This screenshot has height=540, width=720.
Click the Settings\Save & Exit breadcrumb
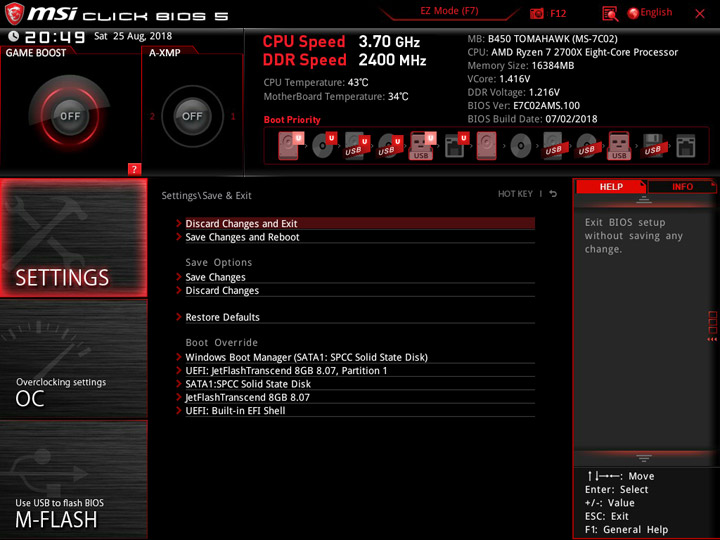point(206,196)
